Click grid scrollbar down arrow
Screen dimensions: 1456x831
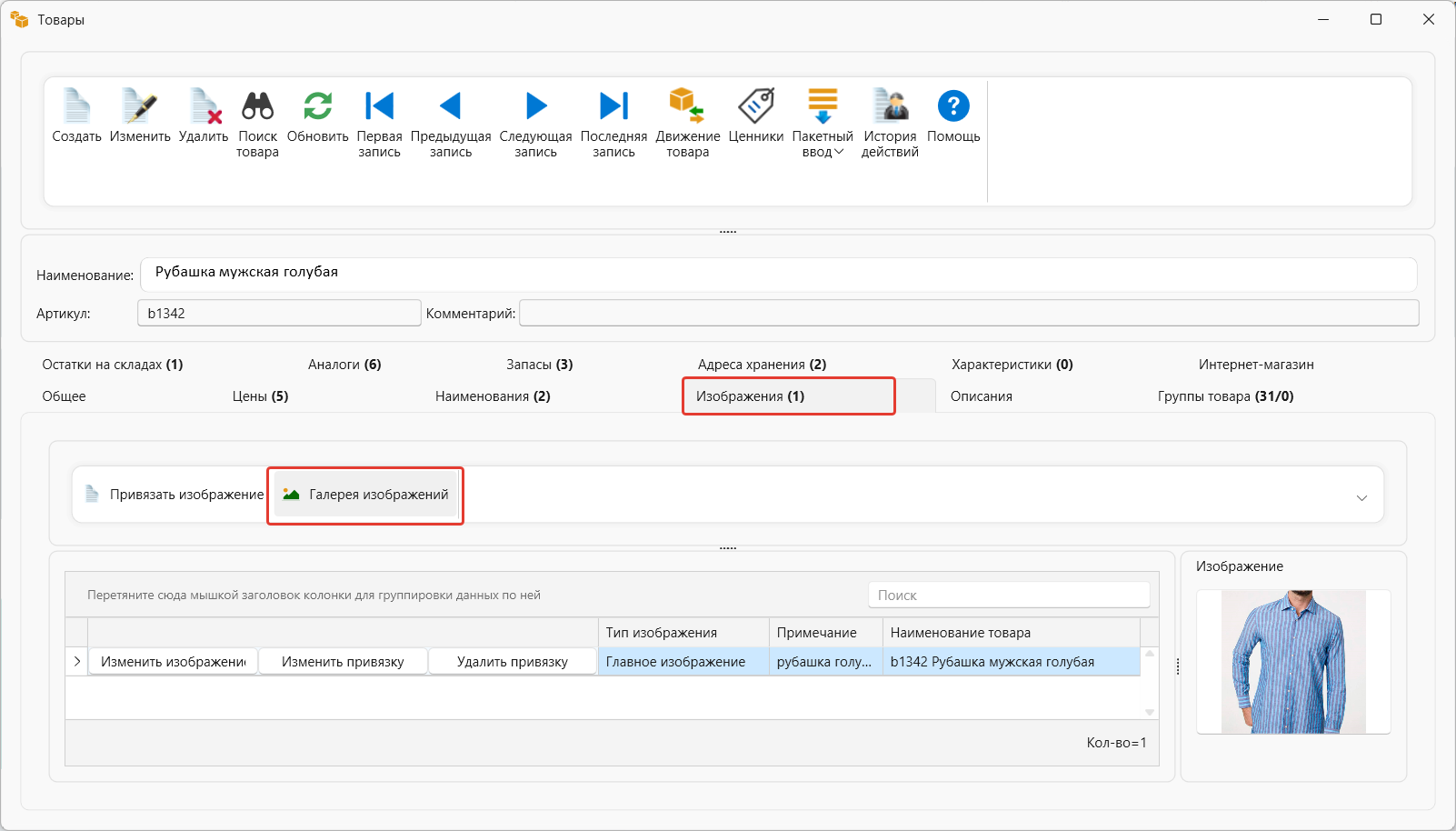click(x=1150, y=712)
